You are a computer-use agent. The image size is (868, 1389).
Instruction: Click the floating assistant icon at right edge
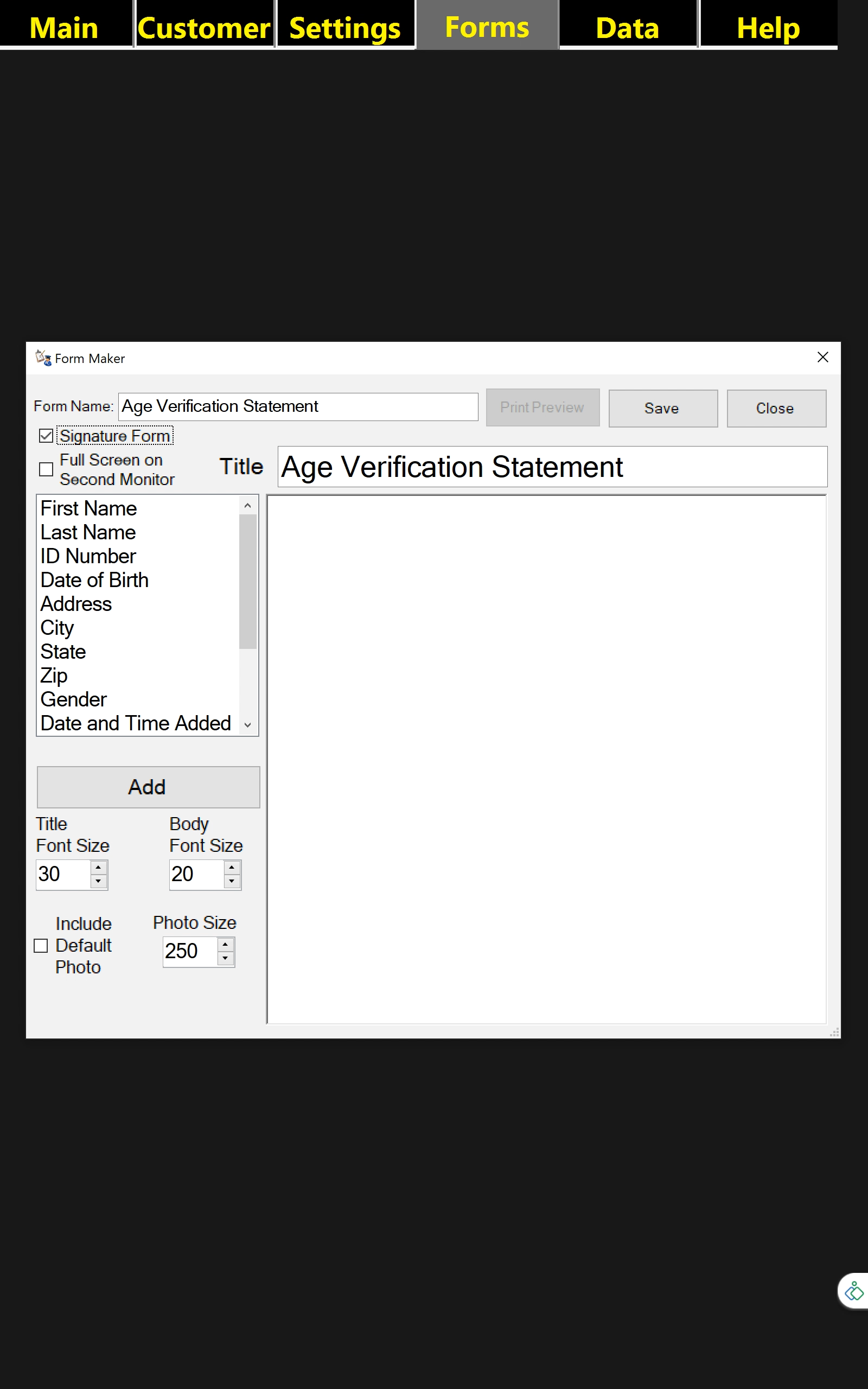[x=854, y=1290]
